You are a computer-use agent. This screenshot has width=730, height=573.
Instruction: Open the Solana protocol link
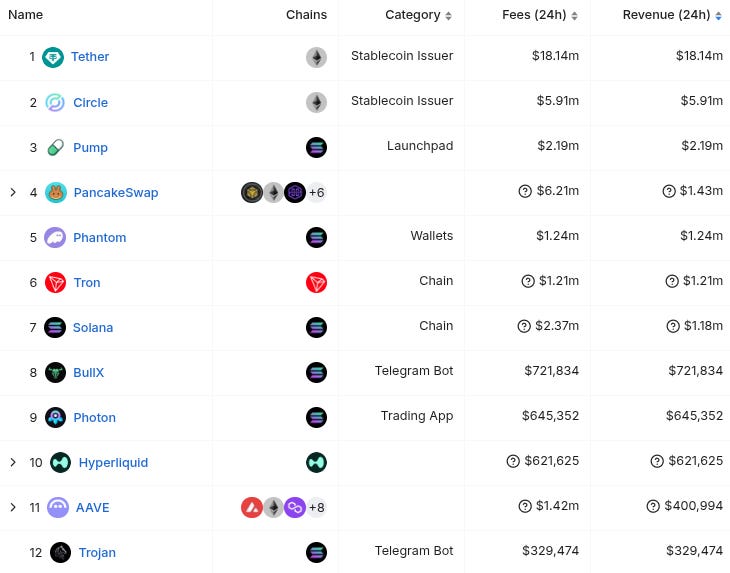[93, 328]
